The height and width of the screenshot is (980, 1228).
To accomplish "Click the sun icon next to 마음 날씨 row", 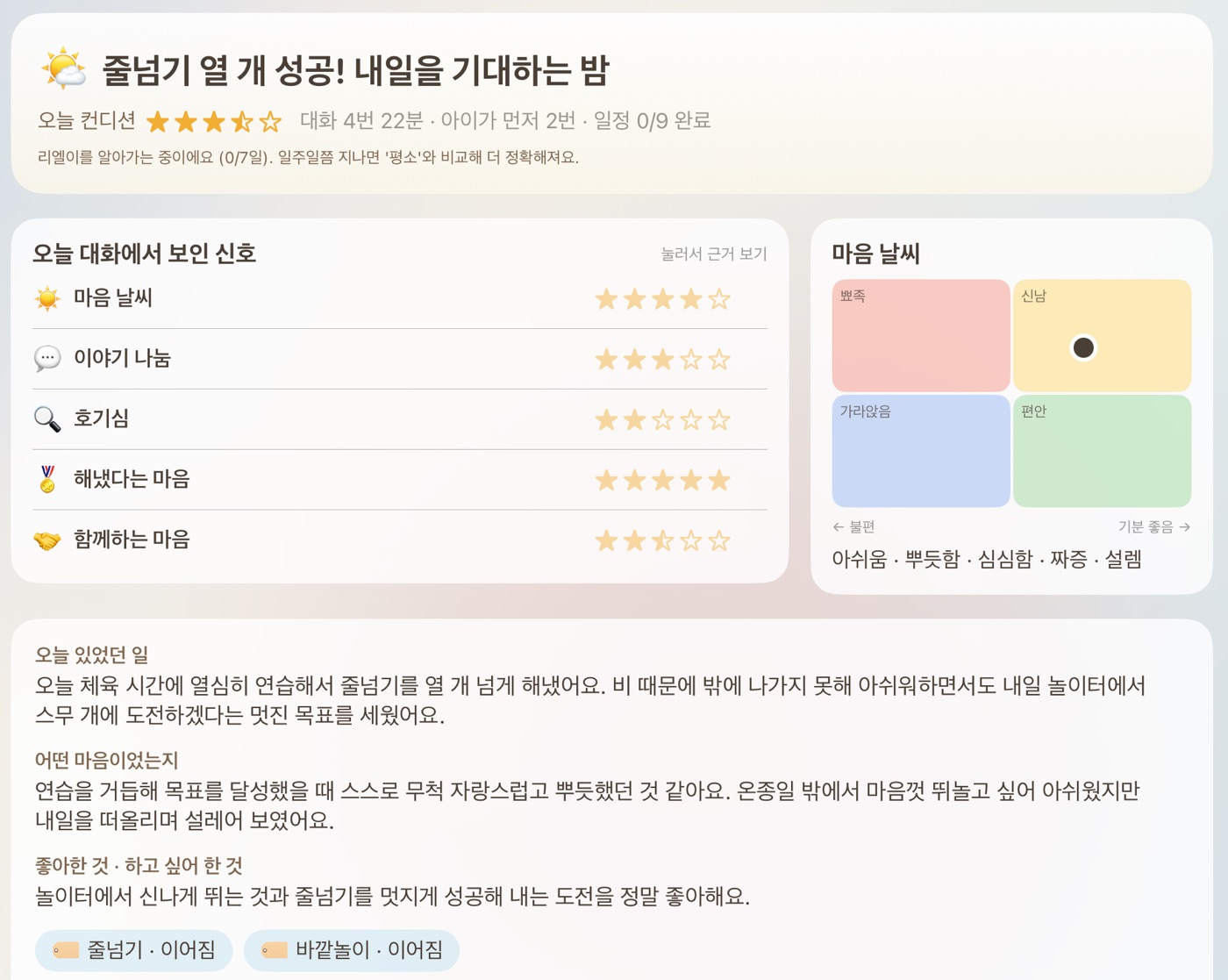I will tap(47, 299).
